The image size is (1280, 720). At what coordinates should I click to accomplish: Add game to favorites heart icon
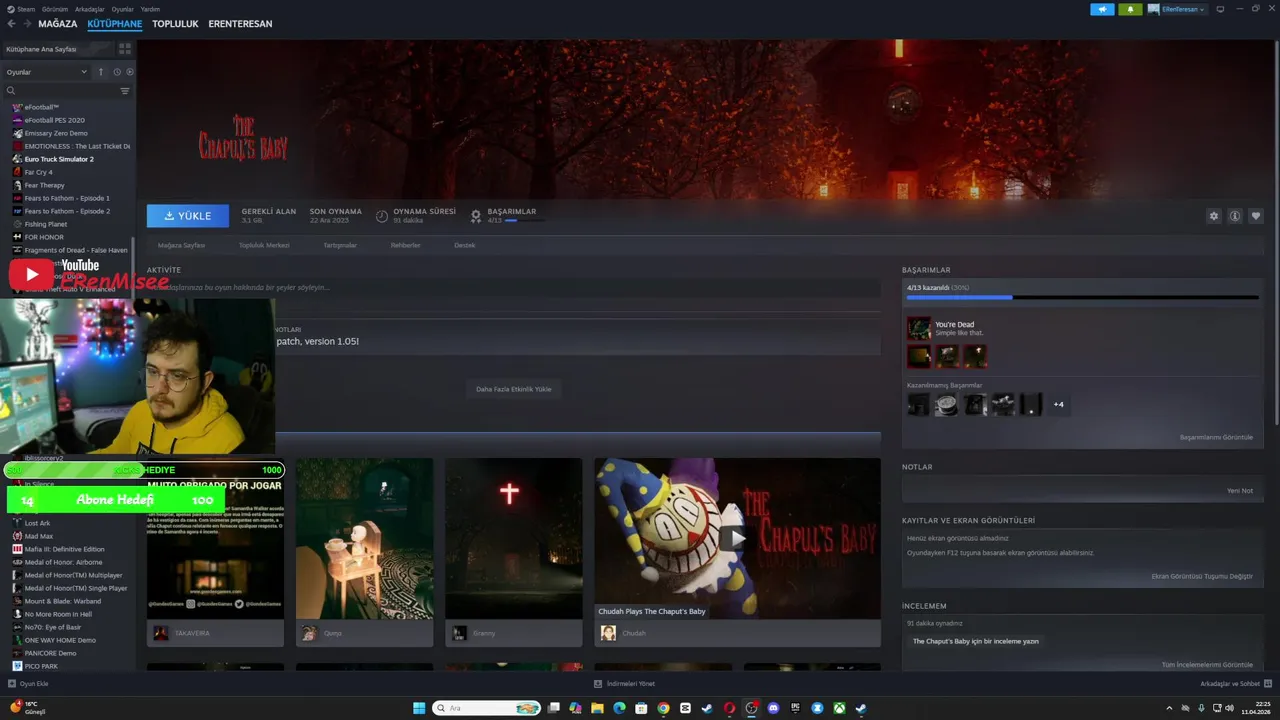pos(1256,216)
